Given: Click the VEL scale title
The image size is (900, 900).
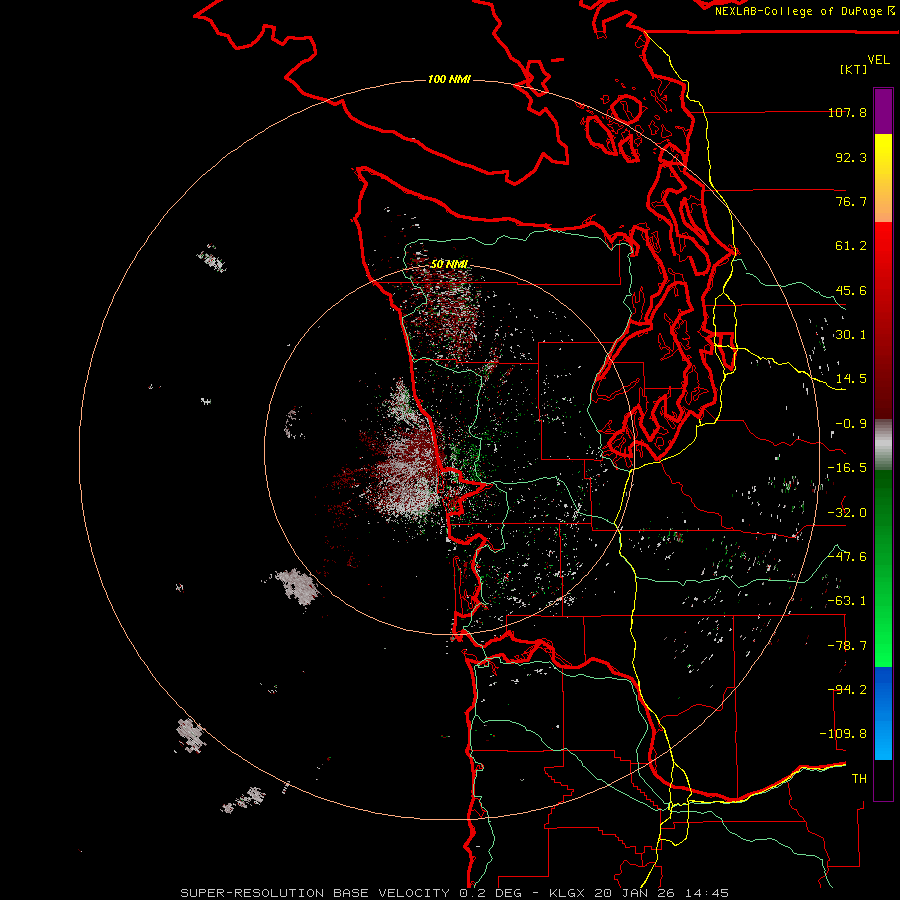Looking at the screenshot, I should (878, 59).
